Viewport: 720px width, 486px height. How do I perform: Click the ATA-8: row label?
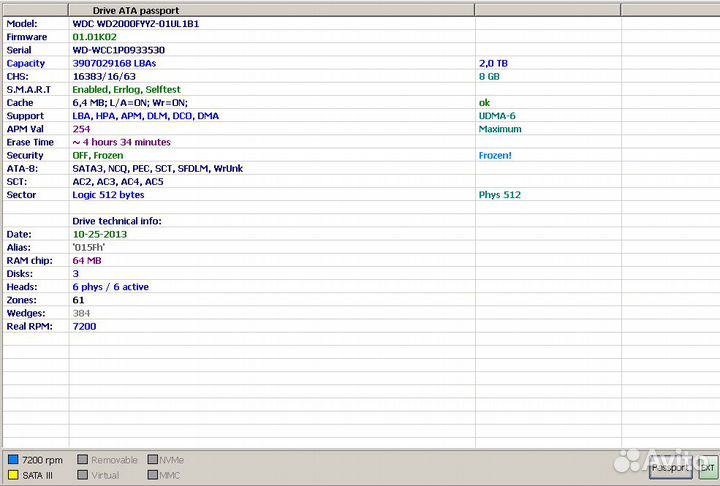(x=22, y=169)
